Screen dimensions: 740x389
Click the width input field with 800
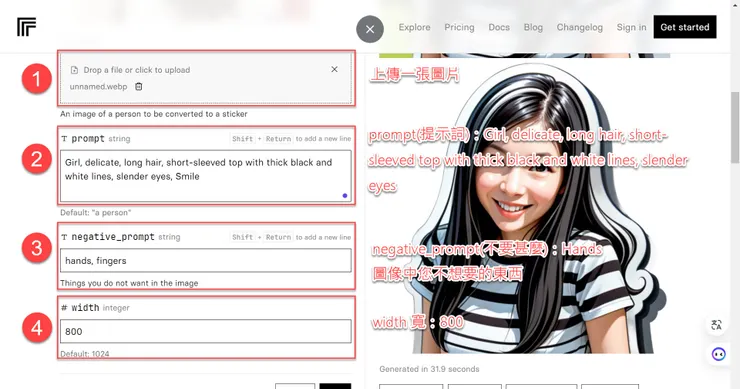pyautogui.click(x=205, y=331)
